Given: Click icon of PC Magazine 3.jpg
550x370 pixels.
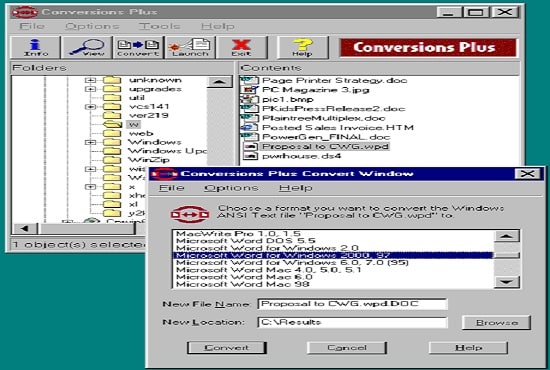Looking at the screenshot, I should (250, 90).
